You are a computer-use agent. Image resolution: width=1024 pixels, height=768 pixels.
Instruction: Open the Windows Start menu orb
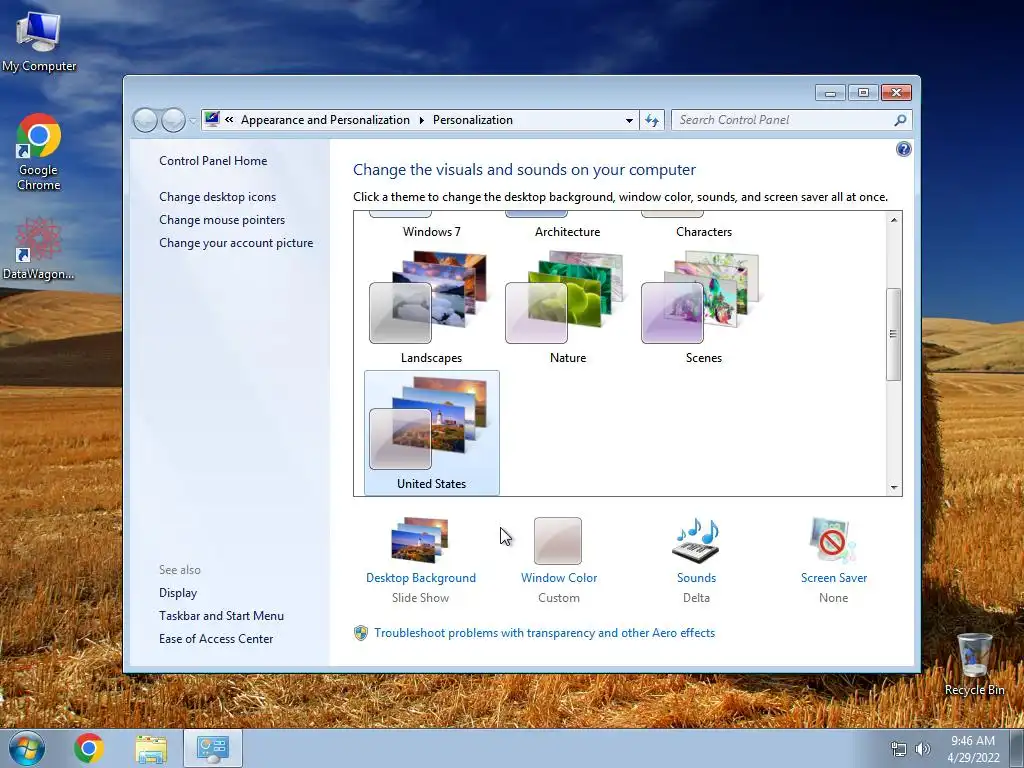click(x=27, y=748)
